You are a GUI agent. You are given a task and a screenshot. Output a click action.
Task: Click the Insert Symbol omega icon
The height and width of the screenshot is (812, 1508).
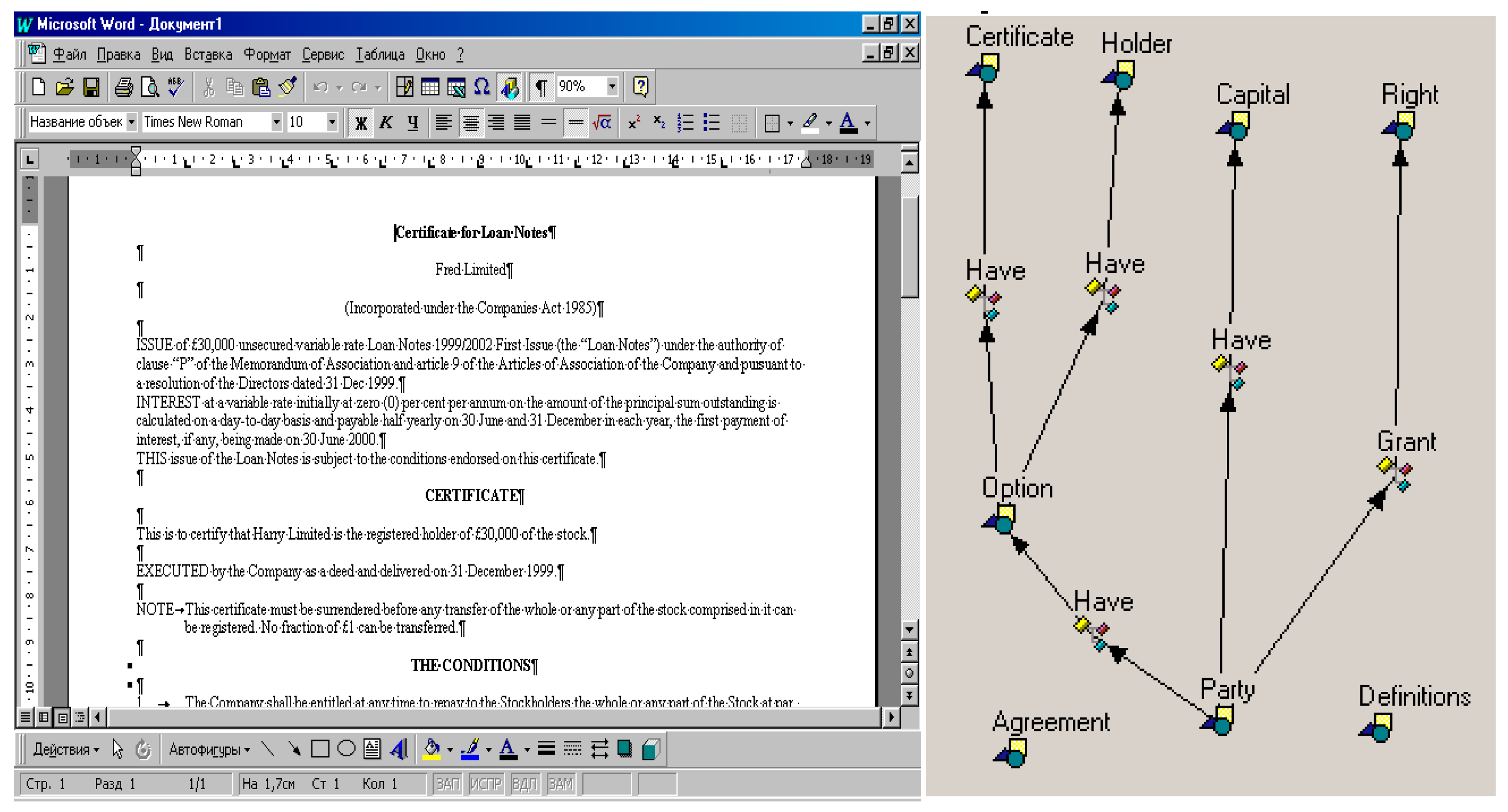tap(481, 87)
